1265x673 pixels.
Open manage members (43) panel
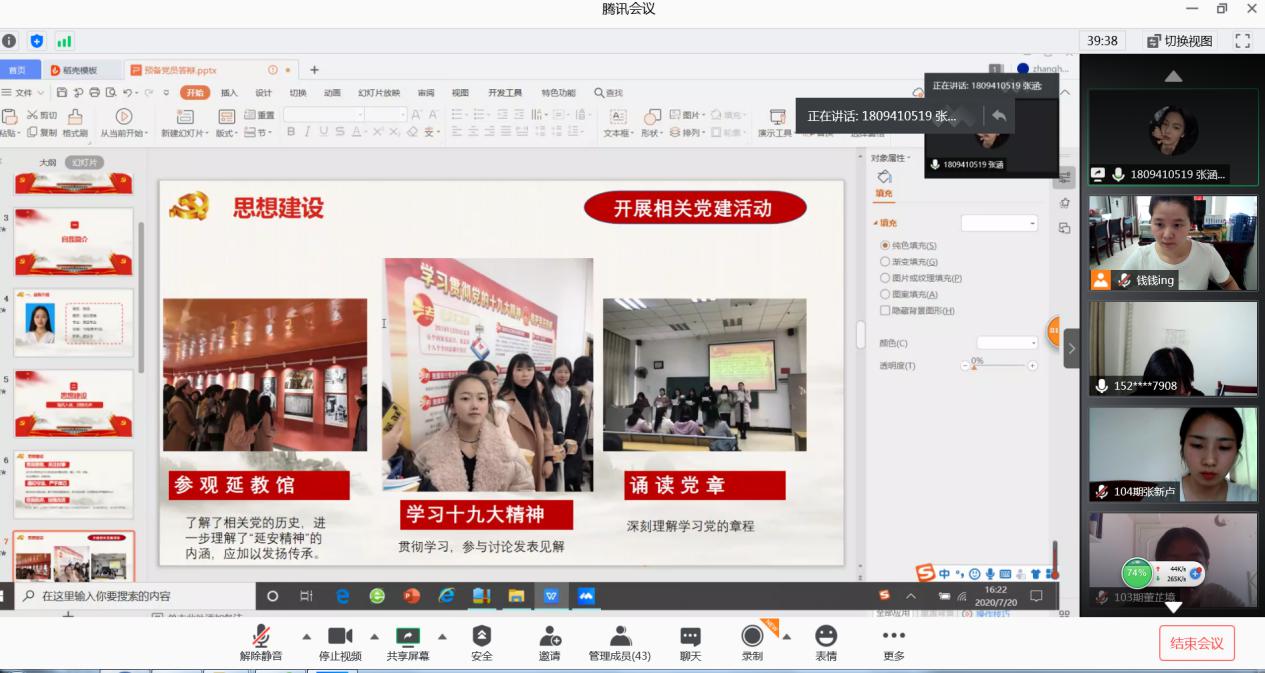[620, 637]
